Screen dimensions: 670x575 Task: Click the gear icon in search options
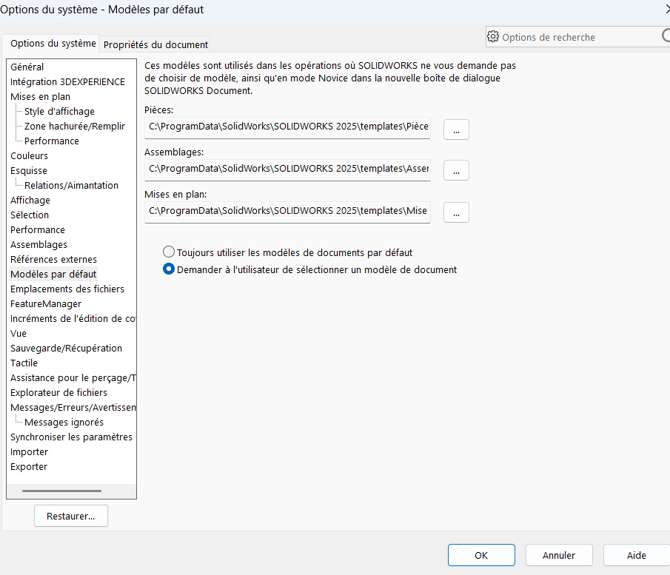493,37
